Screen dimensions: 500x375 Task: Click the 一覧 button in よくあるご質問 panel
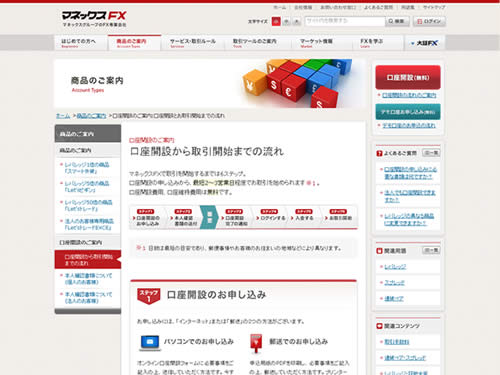point(431,153)
